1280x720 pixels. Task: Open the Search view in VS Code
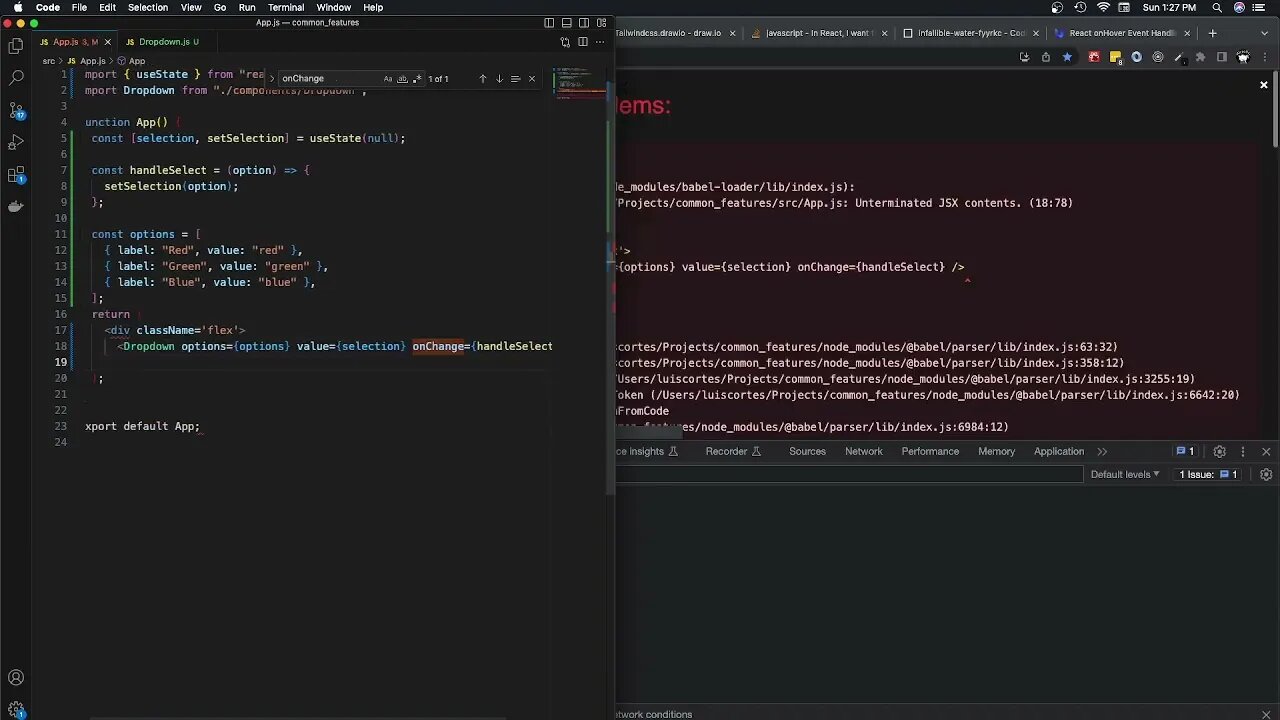click(x=16, y=77)
